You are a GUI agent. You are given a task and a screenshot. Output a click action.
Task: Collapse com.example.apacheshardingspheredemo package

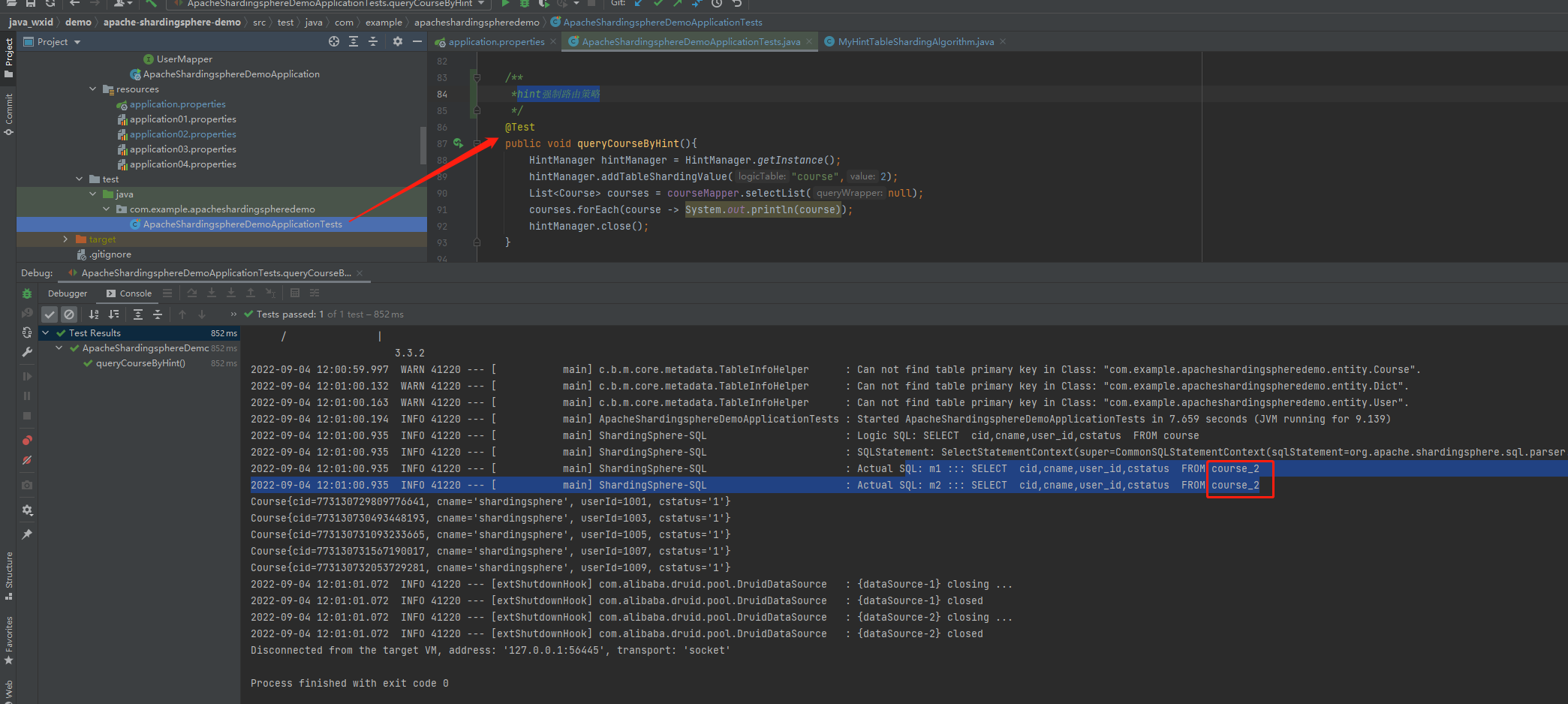107,209
